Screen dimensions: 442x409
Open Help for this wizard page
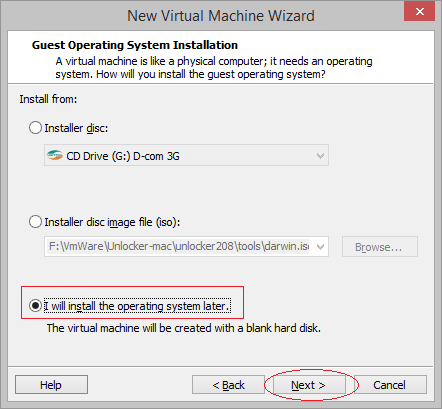(51, 385)
